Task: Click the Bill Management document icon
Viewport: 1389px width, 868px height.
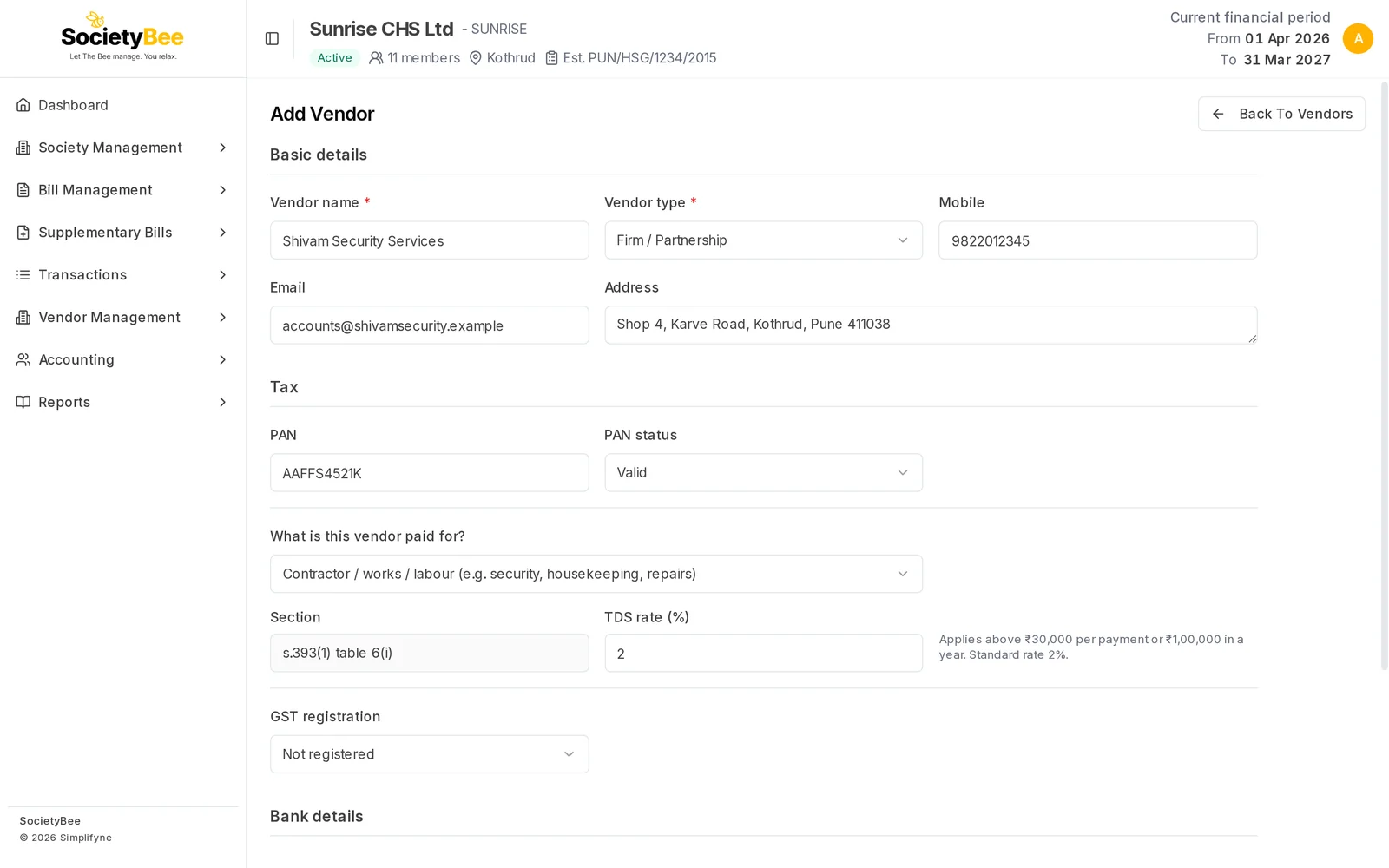Action: point(23,190)
